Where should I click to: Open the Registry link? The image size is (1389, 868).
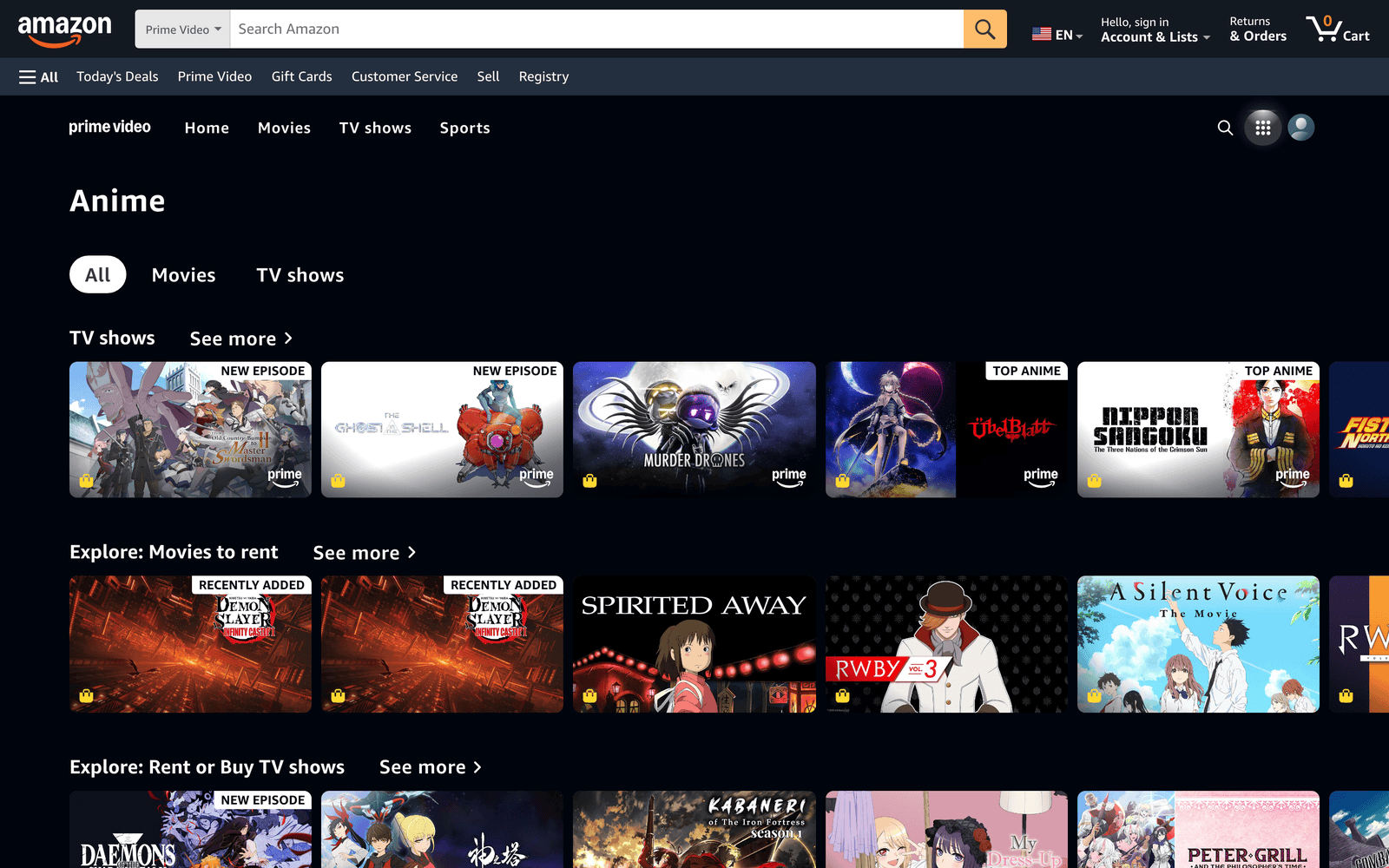click(543, 76)
